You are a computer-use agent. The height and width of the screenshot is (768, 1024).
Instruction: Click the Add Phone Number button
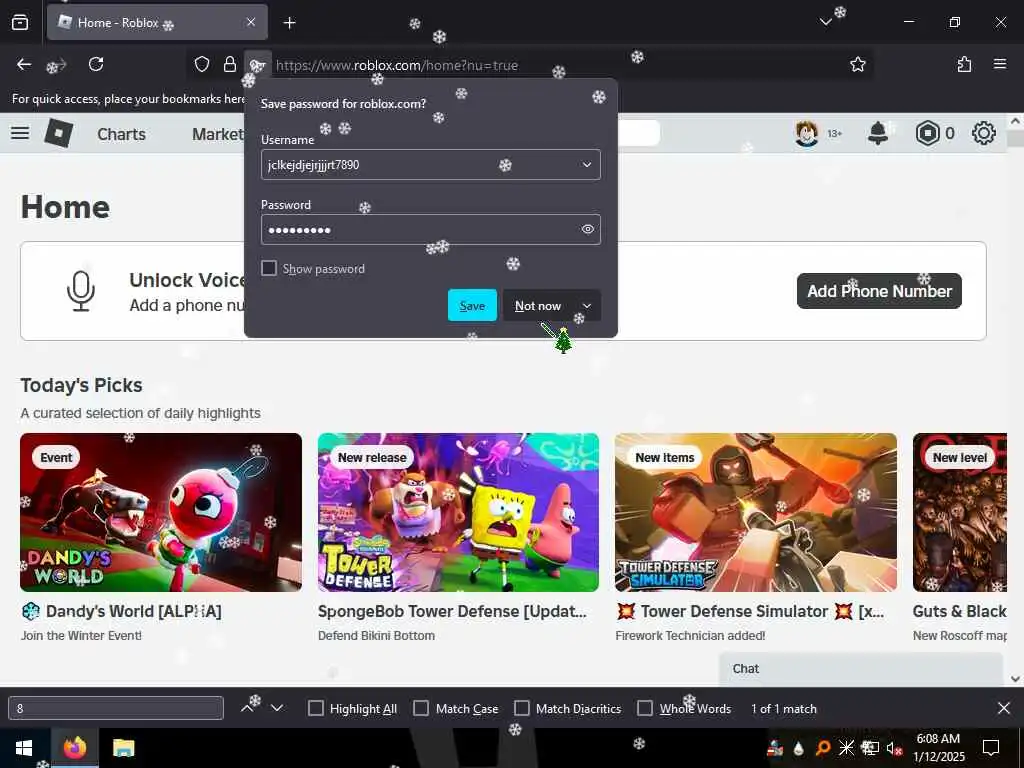879,291
